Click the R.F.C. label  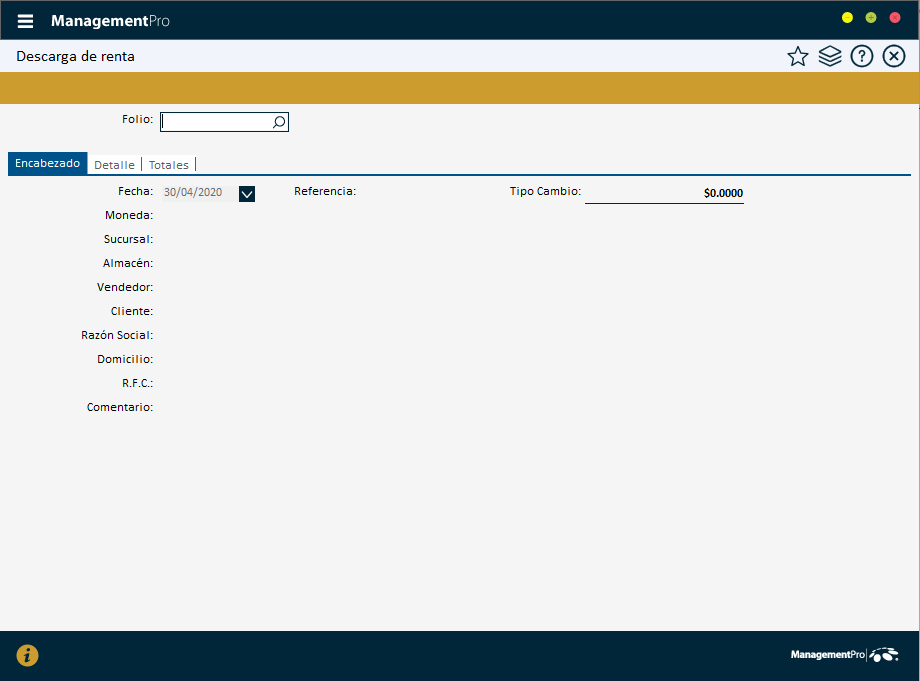click(x=137, y=383)
